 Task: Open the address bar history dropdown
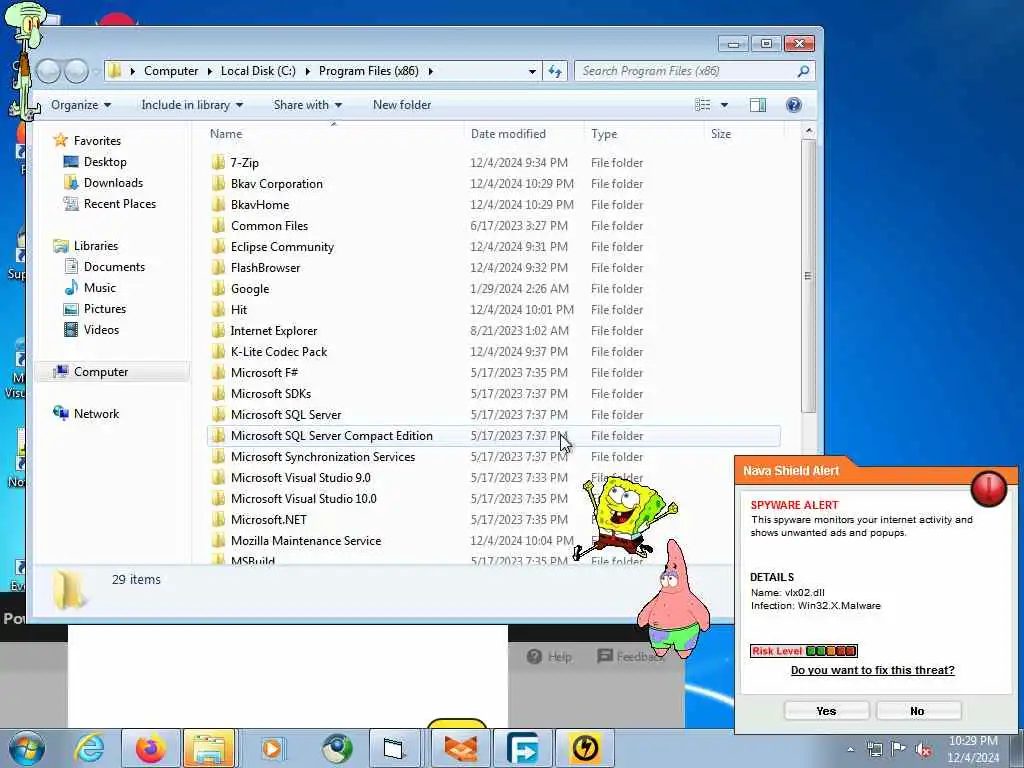(x=532, y=71)
